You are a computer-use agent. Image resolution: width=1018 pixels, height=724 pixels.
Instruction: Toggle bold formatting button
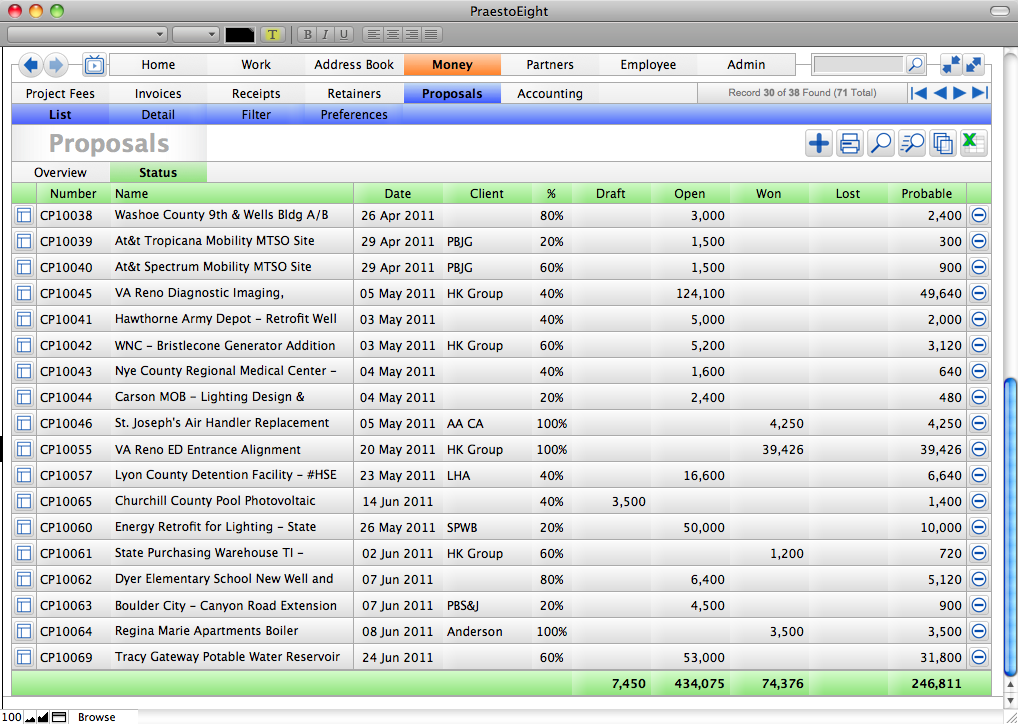308,34
